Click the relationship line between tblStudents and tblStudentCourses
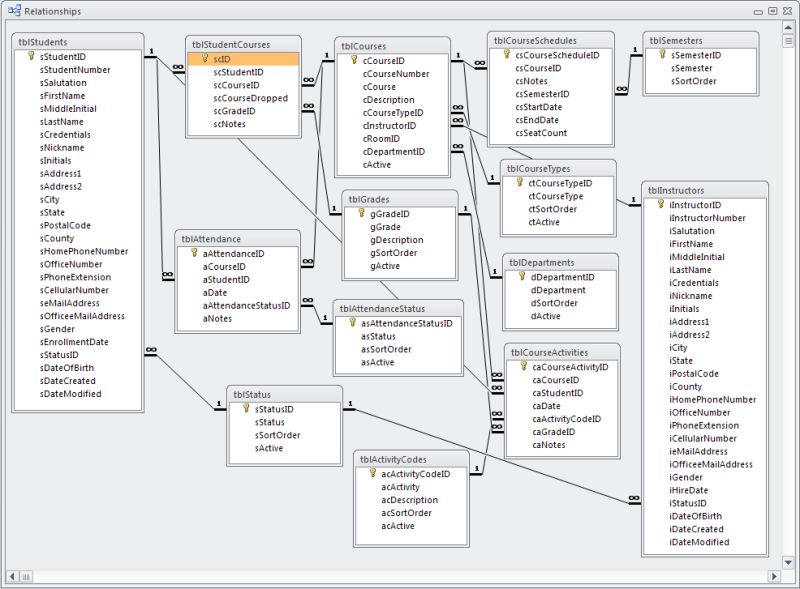The image size is (800, 589). pyautogui.click(x=165, y=64)
